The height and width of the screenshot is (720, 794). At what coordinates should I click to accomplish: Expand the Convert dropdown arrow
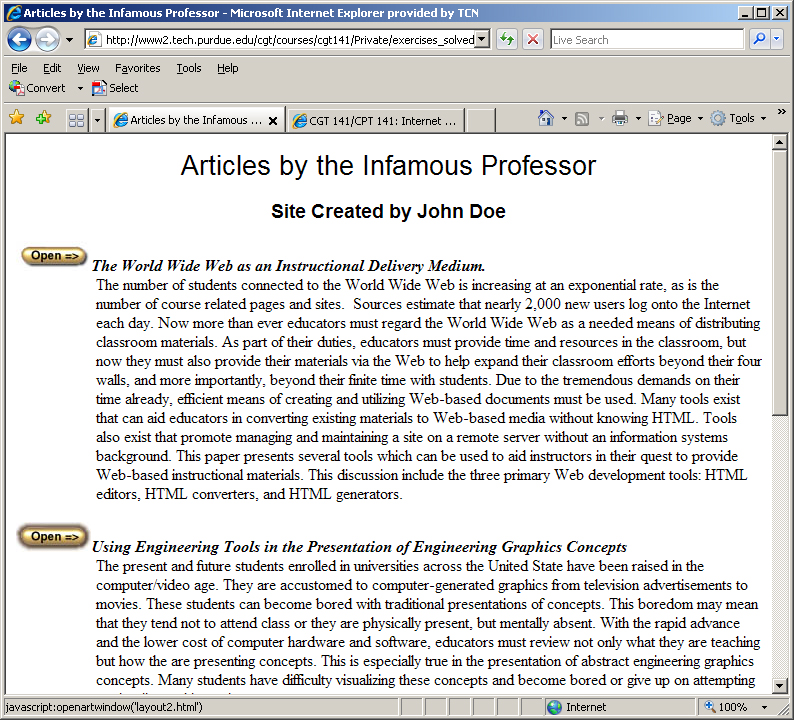click(x=80, y=88)
